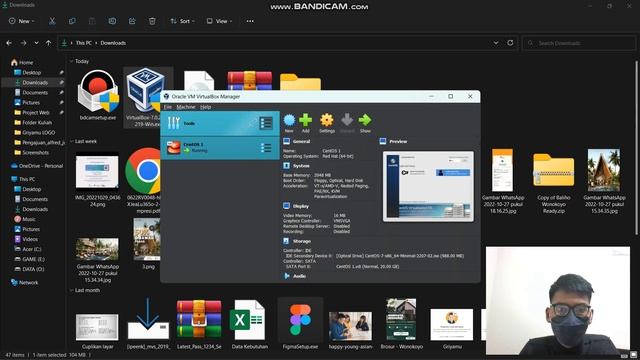The width and height of the screenshot is (640, 360).
Task: Collapse the Last month group
Action: (71, 290)
